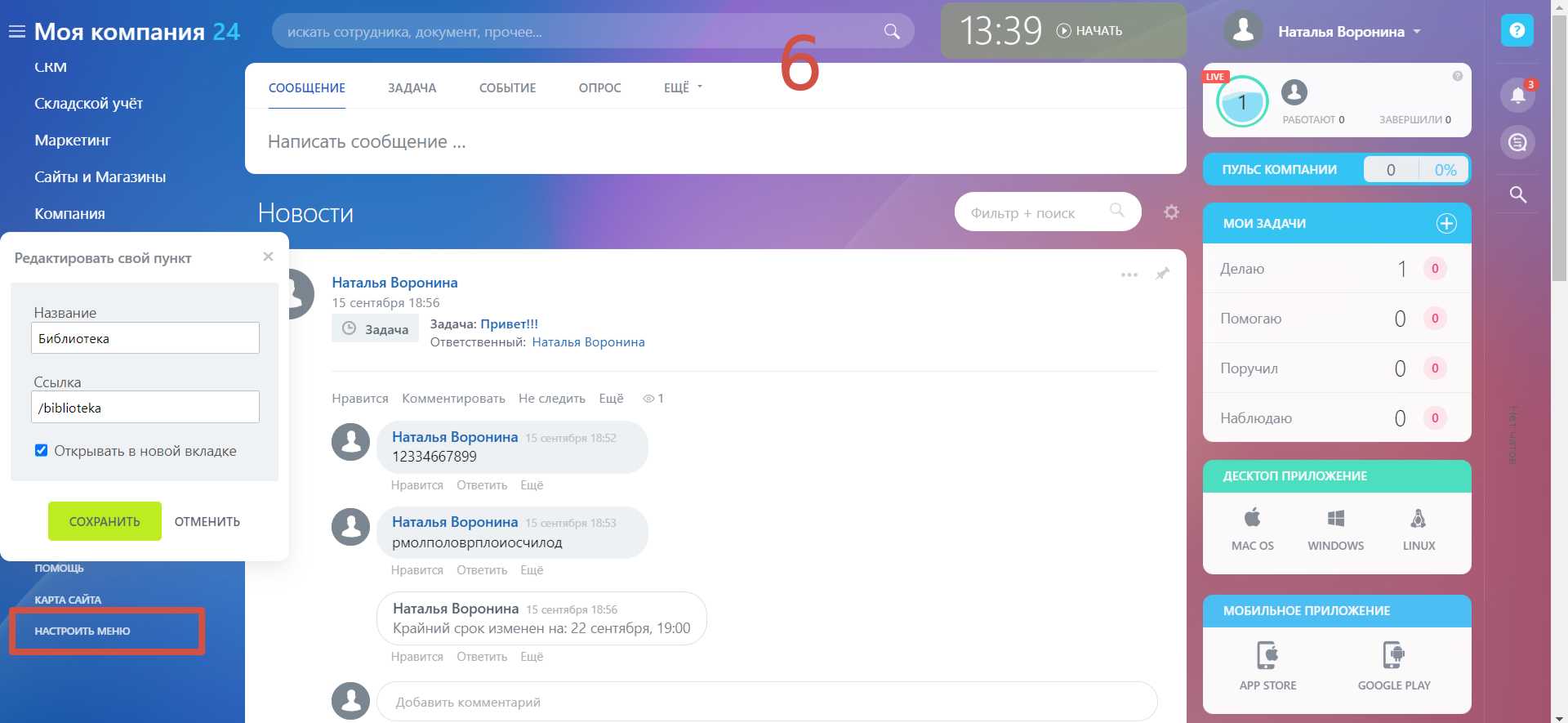Screen dimensions: 1568x723
Task: Download the Windows desktop app
Action: pyautogui.click(x=1336, y=529)
